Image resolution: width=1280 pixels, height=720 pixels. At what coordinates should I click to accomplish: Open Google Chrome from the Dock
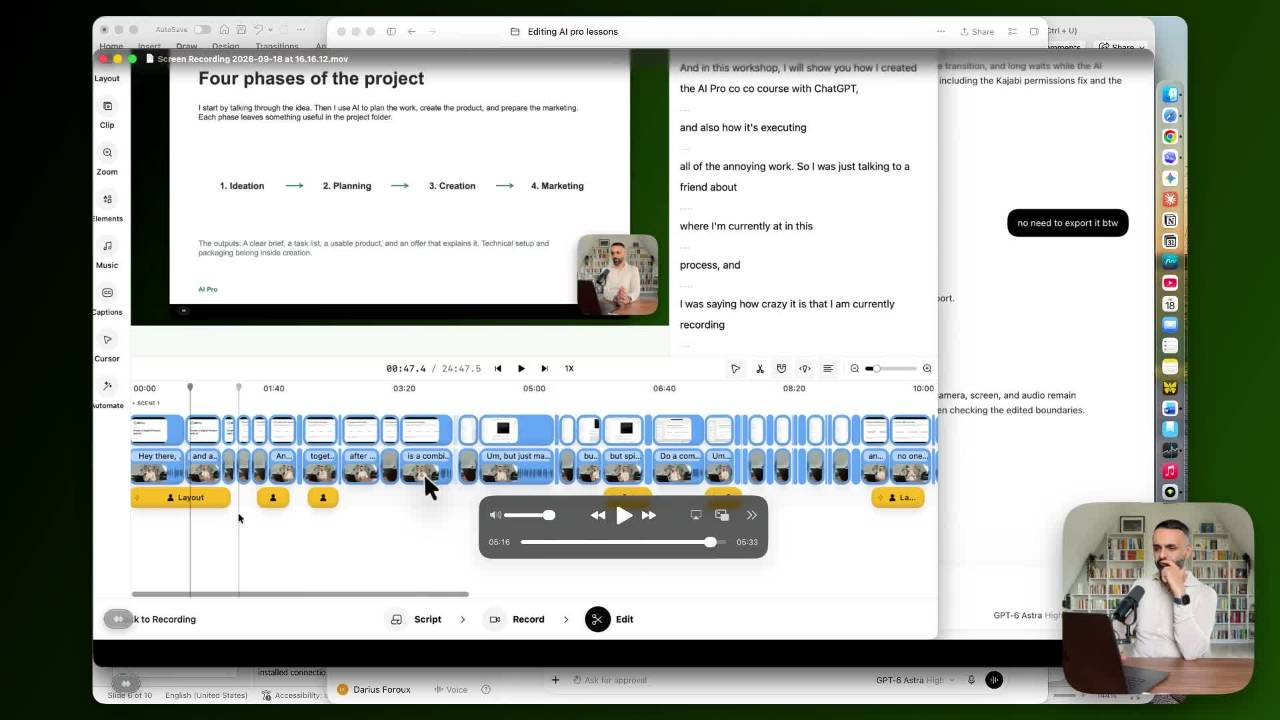(x=1170, y=136)
